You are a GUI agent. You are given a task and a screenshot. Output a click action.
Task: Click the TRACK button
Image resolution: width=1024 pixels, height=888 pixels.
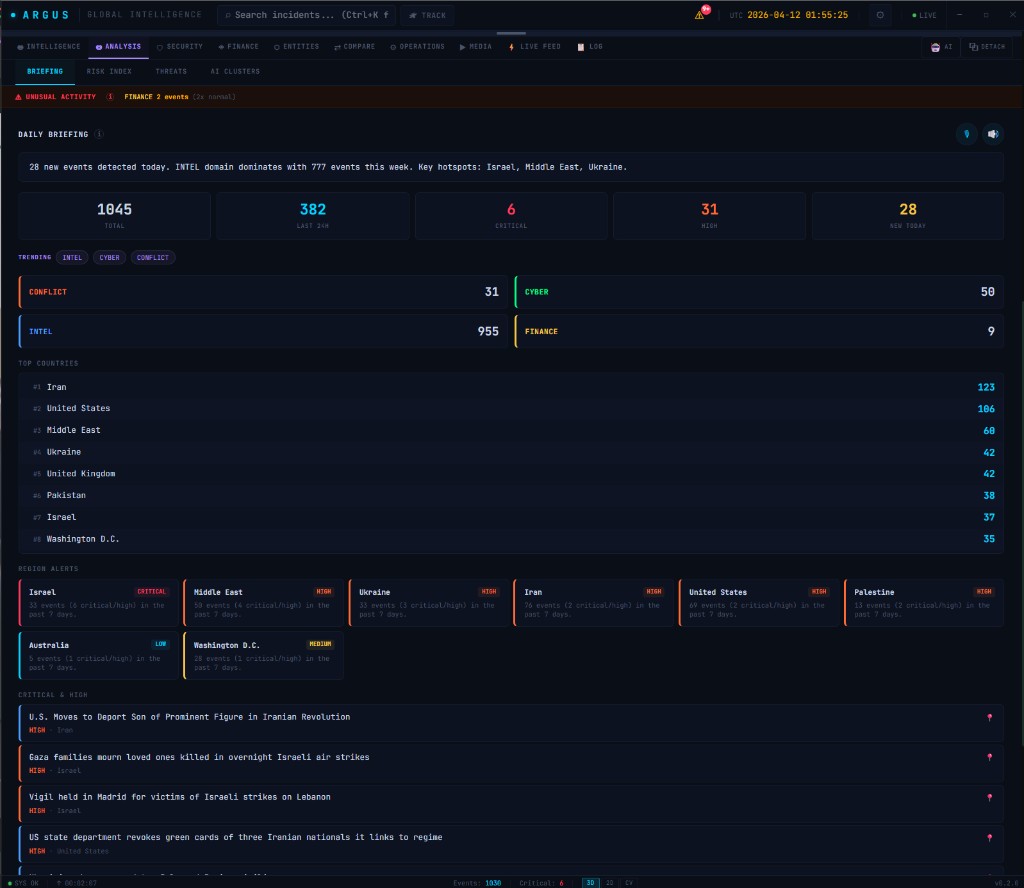click(x=428, y=15)
